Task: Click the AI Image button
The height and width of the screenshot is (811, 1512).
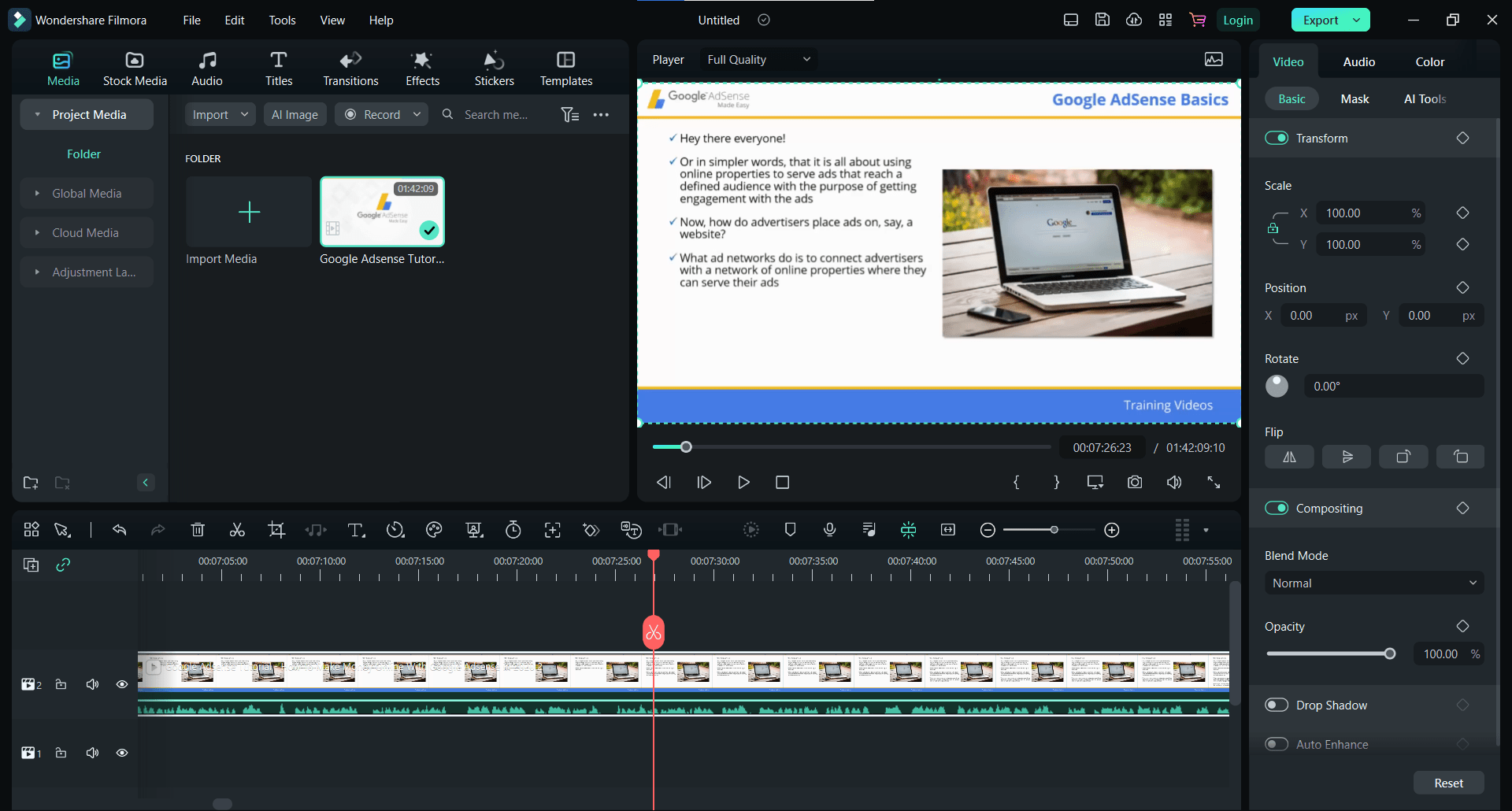Action: click(x=295, y=115)
